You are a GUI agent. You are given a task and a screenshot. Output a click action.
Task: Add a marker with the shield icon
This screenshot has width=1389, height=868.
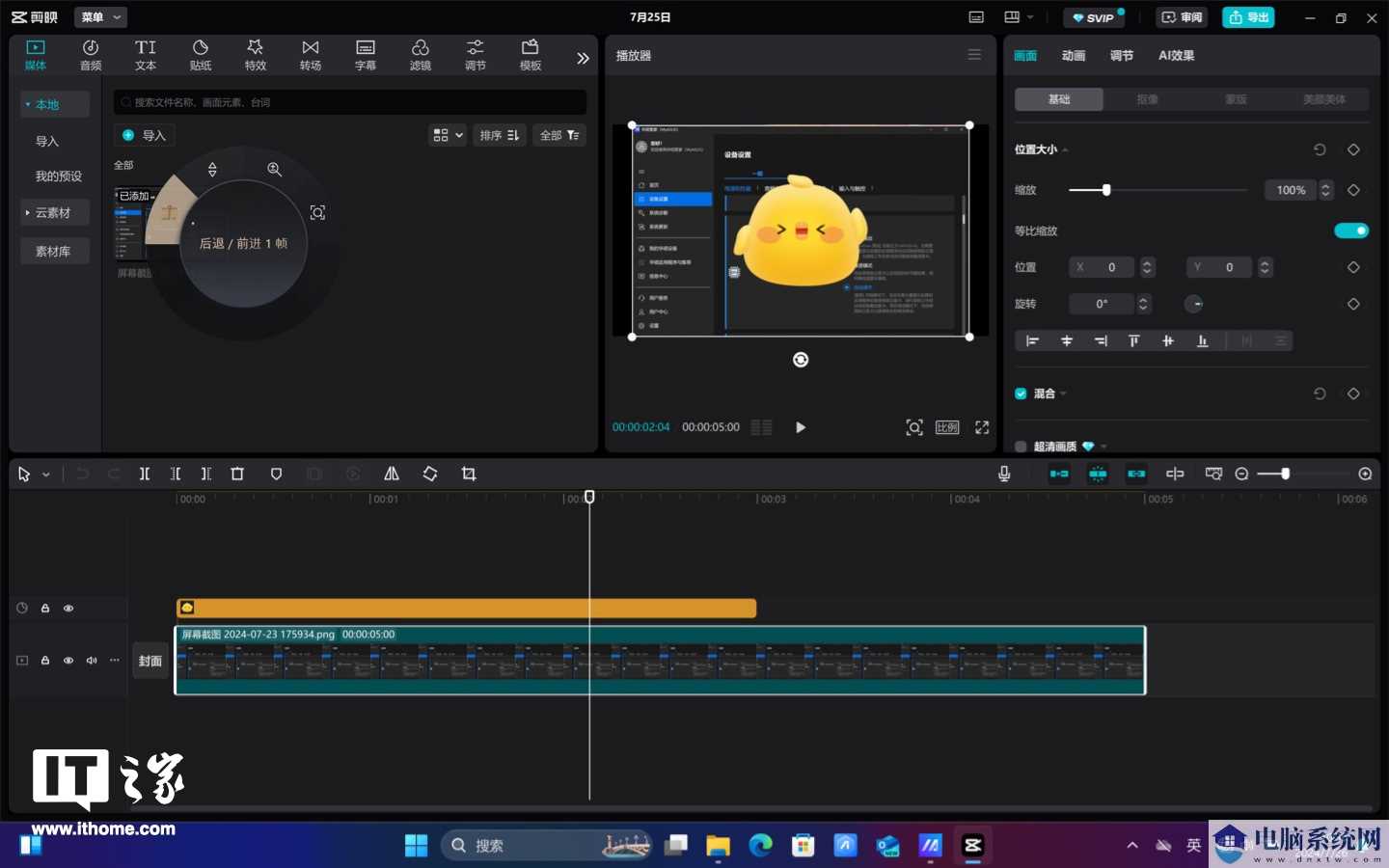(276, 474)
